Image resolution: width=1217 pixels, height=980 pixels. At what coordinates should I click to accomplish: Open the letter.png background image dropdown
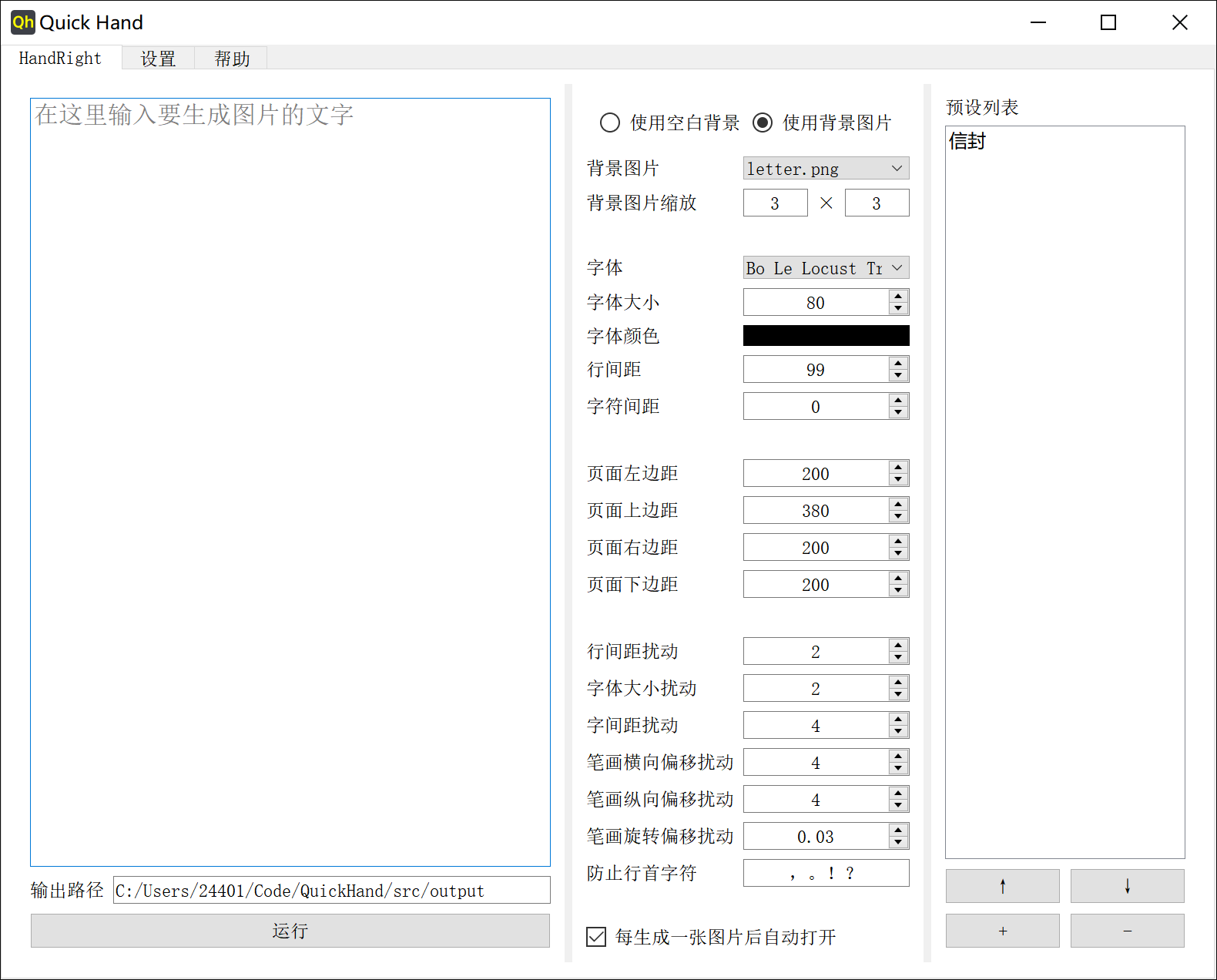826,168
